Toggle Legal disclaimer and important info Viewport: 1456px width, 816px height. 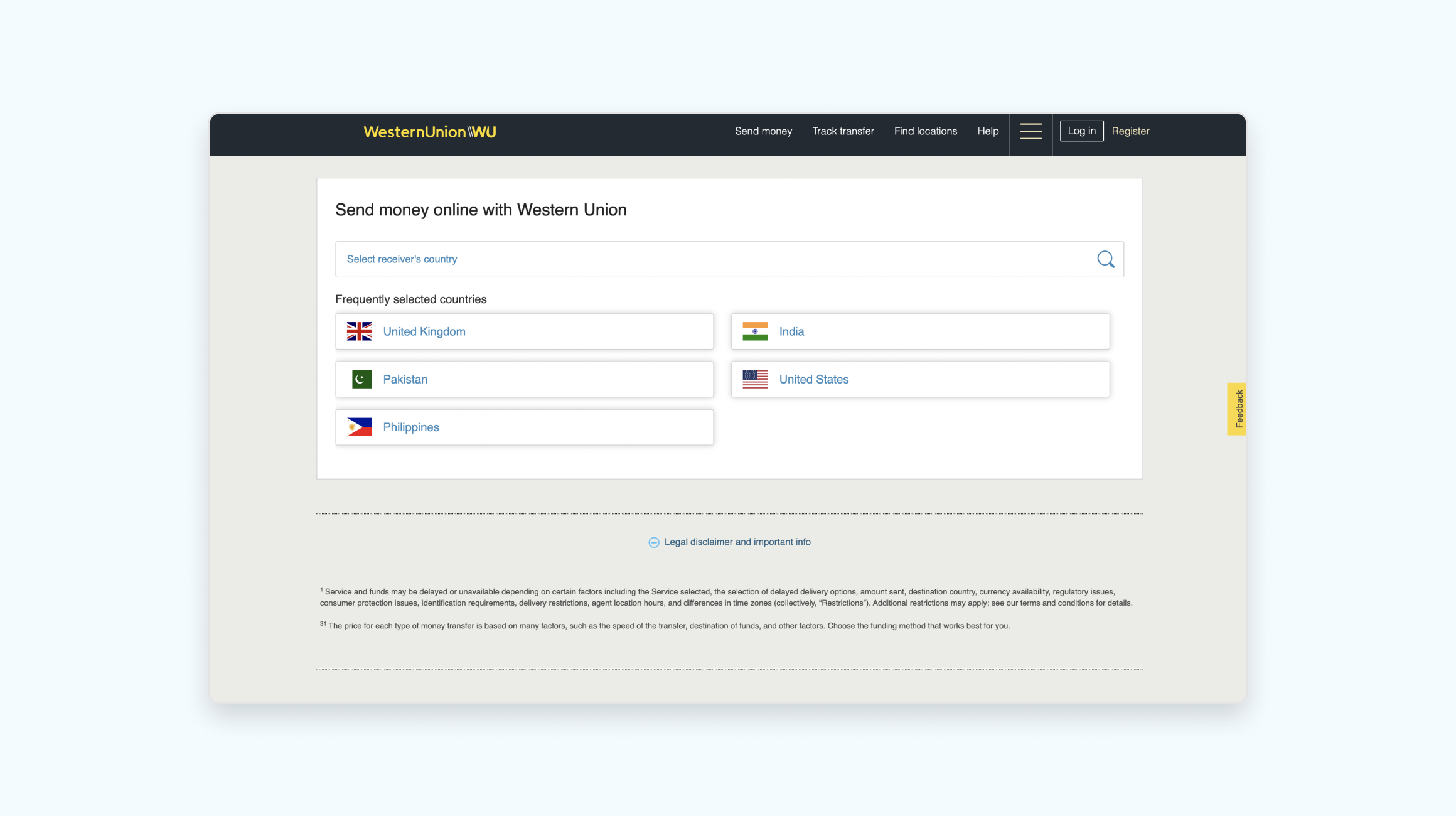(x=737, y=542)
